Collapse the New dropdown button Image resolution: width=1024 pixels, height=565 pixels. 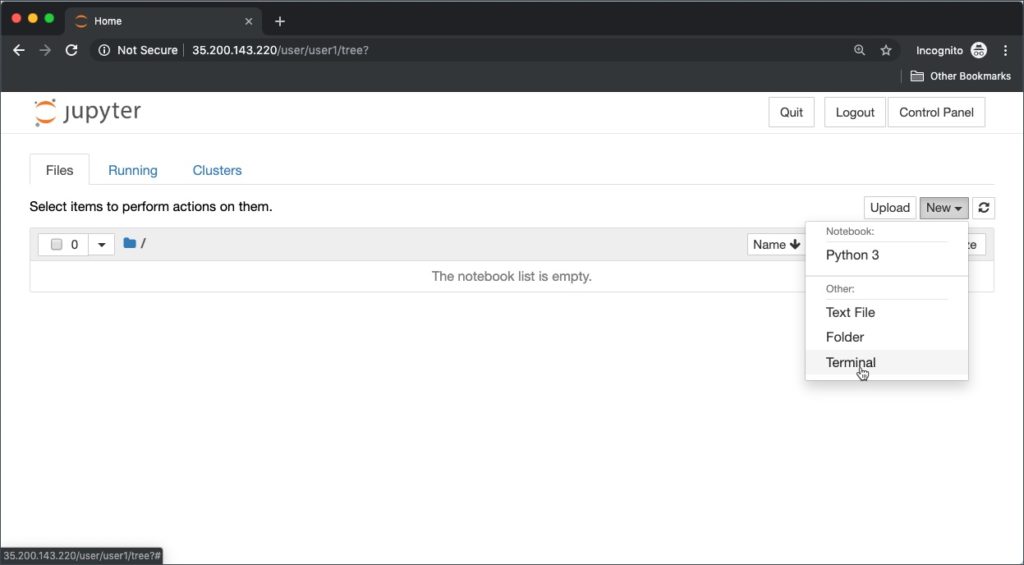(x=944, y=208)
